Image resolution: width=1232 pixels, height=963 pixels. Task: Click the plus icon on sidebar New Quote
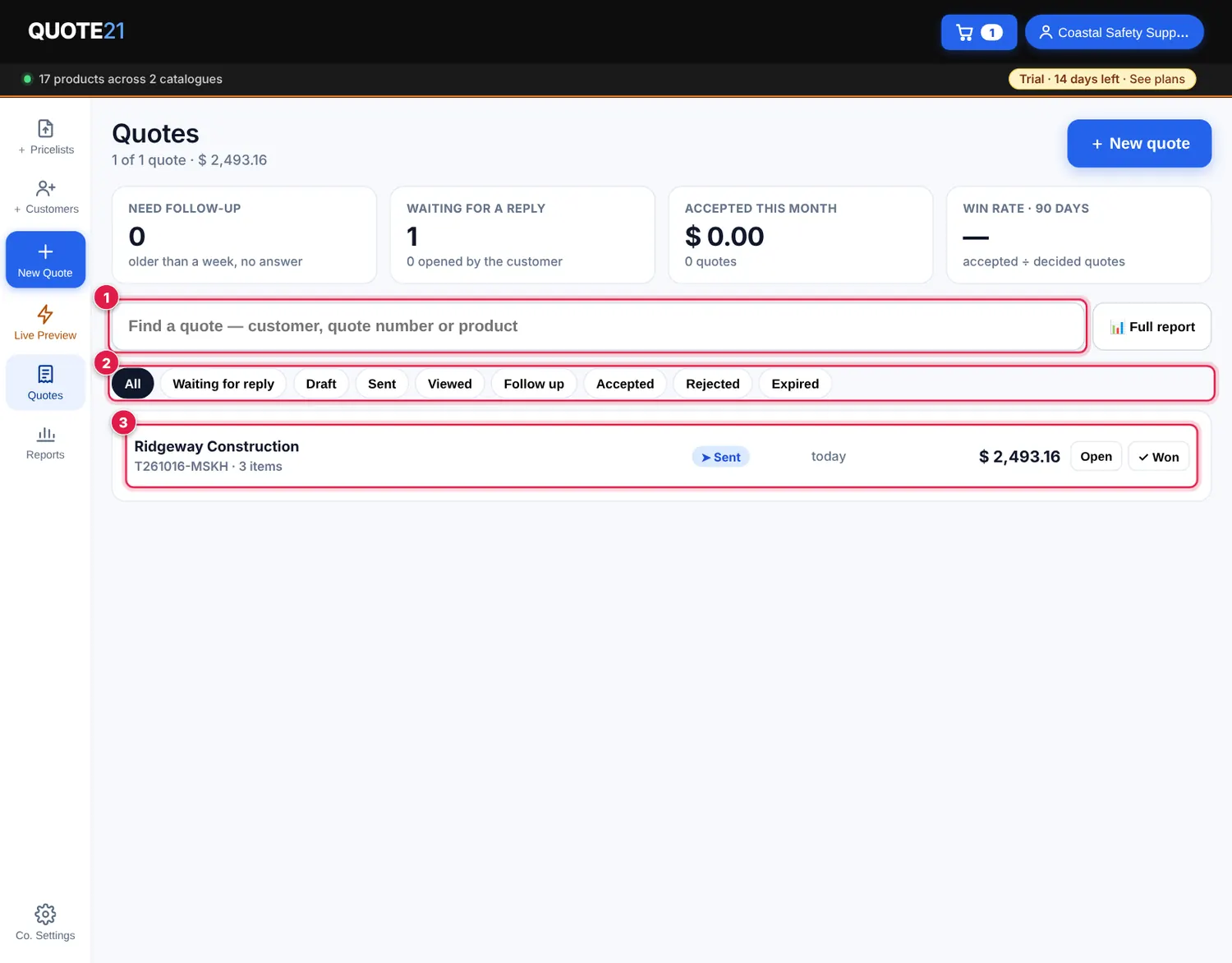45,251
